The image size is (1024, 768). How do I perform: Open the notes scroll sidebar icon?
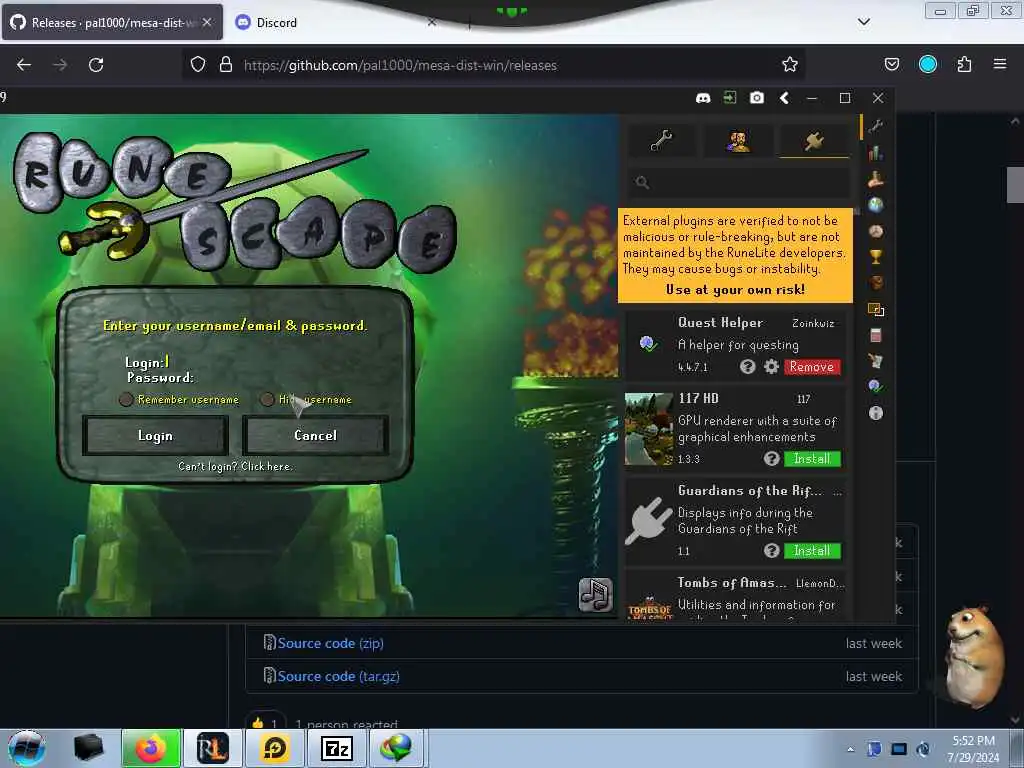coord(876,360)
